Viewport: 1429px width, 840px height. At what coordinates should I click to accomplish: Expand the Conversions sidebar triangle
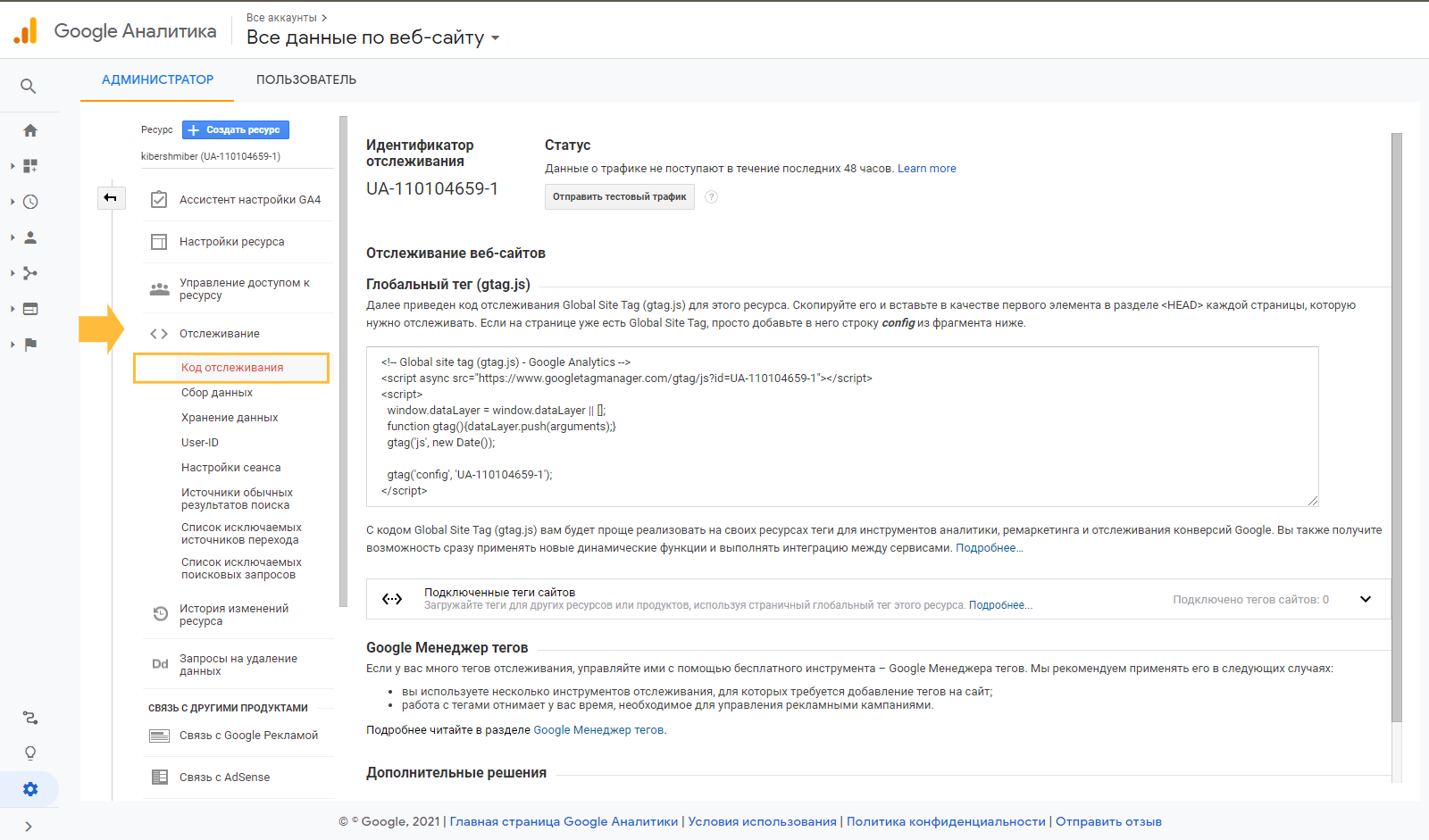[13, 345]
